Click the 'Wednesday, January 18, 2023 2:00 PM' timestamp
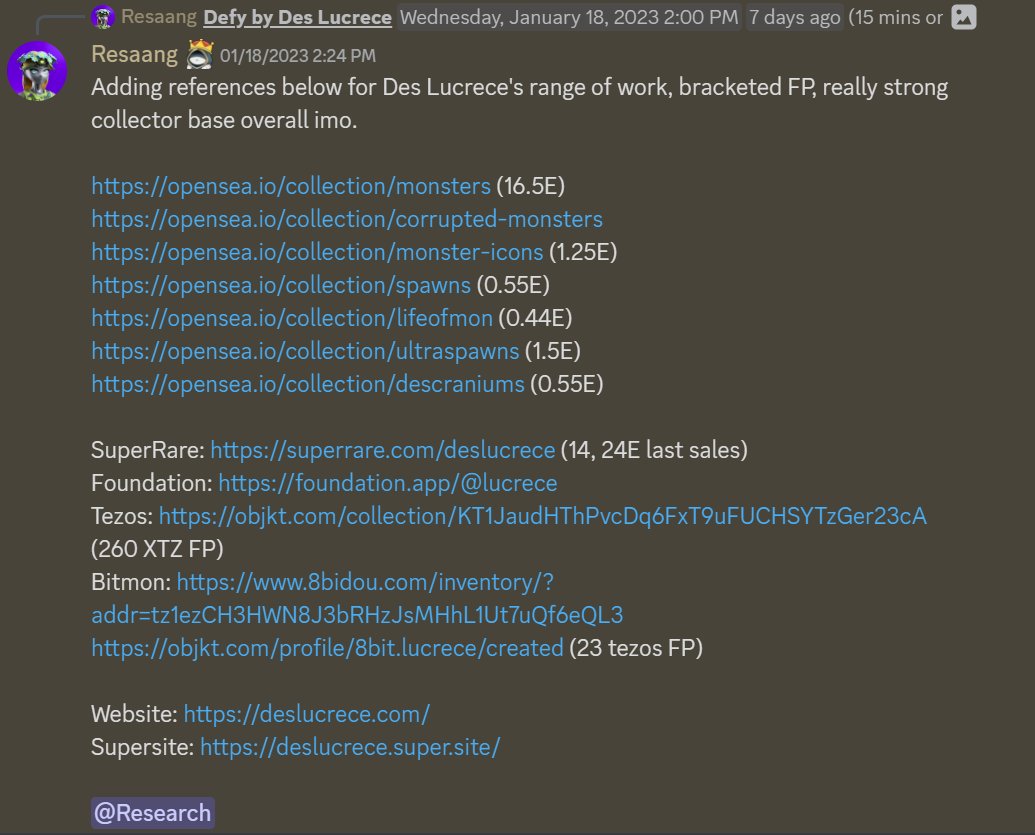This screenshot has width=1035, height=835. tap(569, 17)
